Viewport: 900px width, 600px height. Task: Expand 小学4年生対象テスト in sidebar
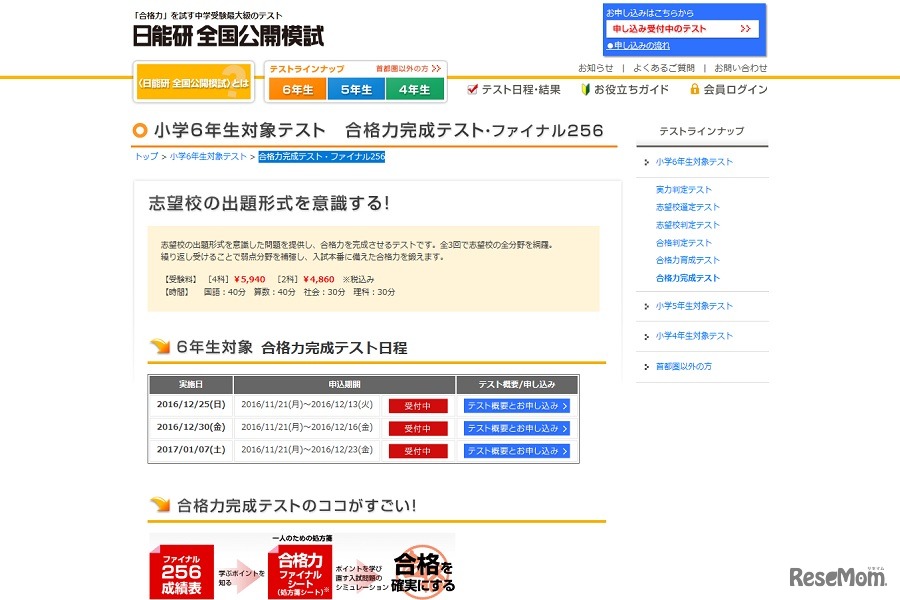point(694,336)
